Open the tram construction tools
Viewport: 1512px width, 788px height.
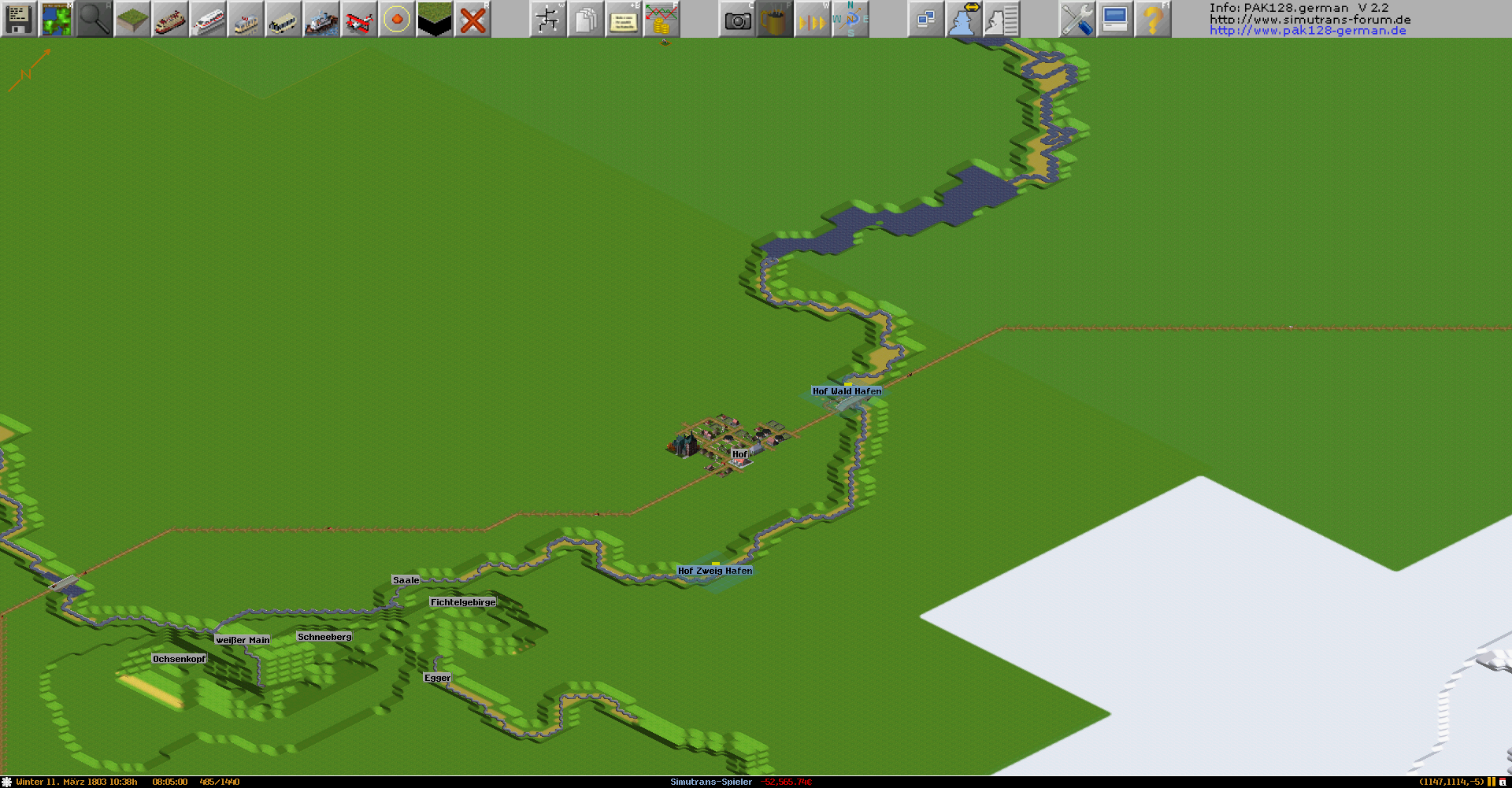coord(246,19)
